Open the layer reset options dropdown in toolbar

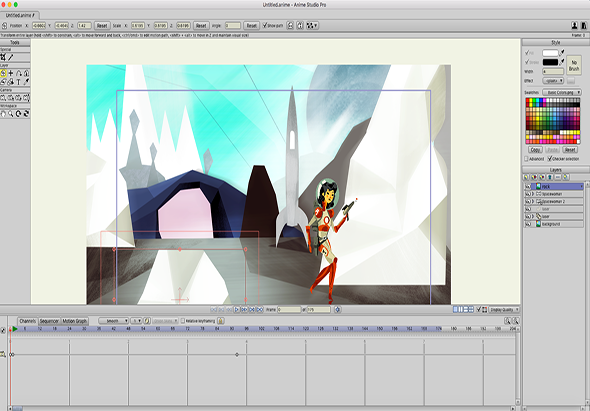pos(312,26)
